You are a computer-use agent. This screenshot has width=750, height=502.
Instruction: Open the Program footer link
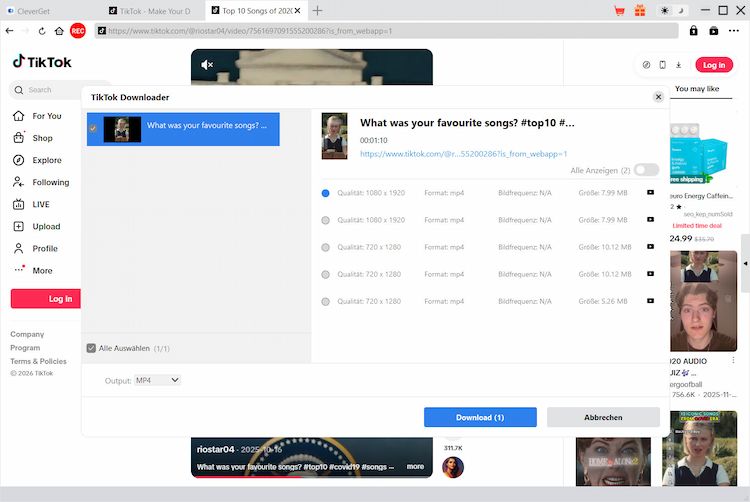click(x=25, y=348)
